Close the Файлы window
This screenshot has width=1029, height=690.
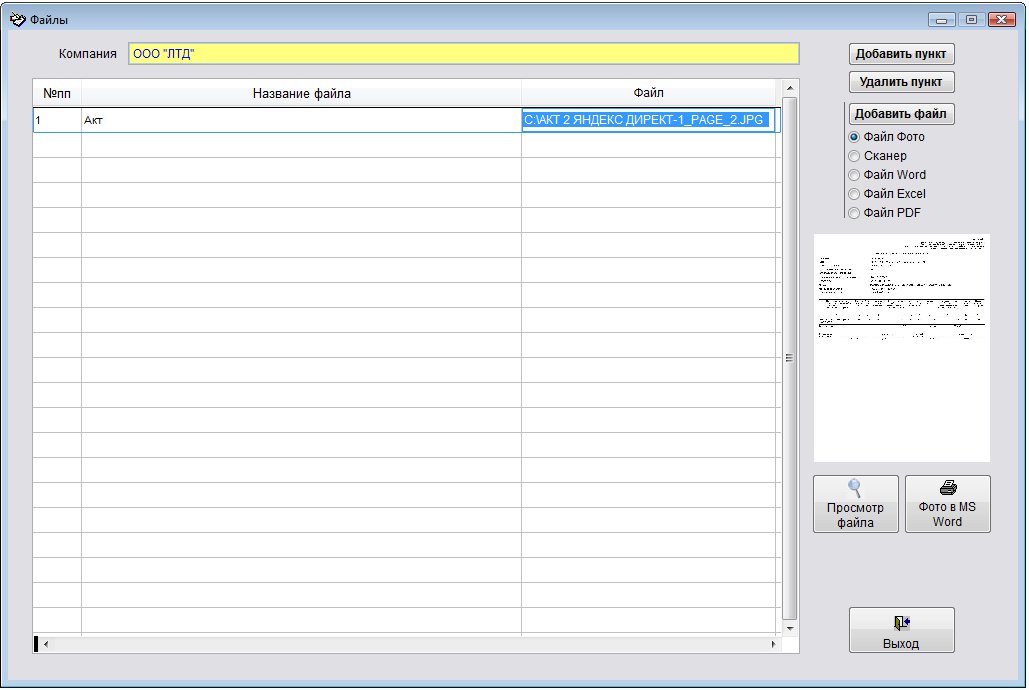tap(1002, 20)
